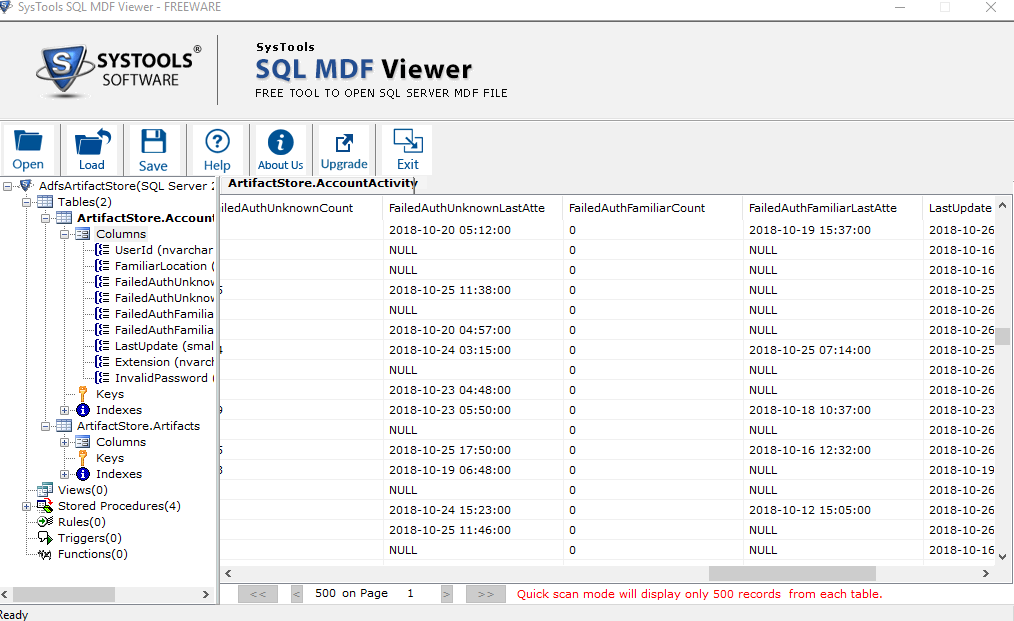Click the Open folder toolbar icon

(28, 140)
